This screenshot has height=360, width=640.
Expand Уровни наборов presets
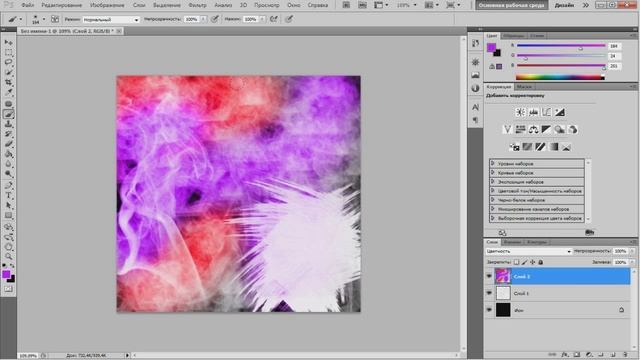[492, 163]
